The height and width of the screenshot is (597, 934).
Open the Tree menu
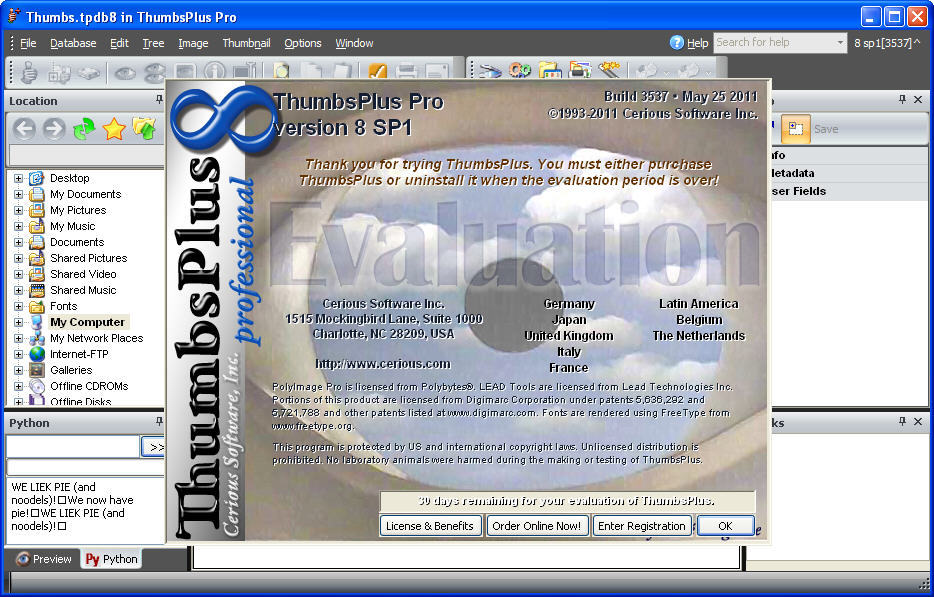(153, 43)
